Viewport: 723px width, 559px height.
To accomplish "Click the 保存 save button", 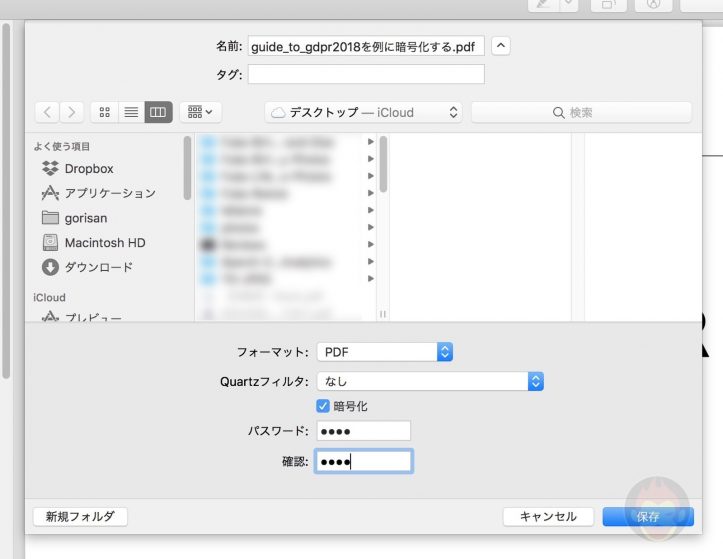I will (x=648, y=517).
